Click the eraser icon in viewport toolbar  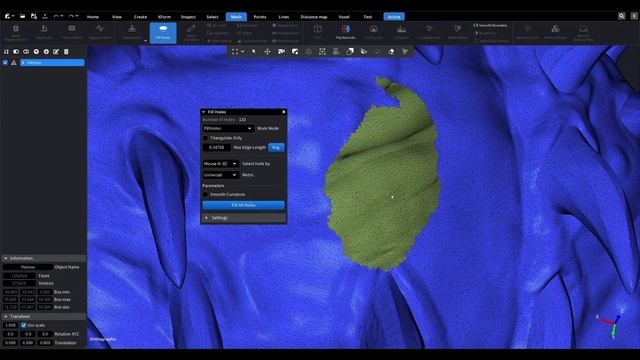391,51
